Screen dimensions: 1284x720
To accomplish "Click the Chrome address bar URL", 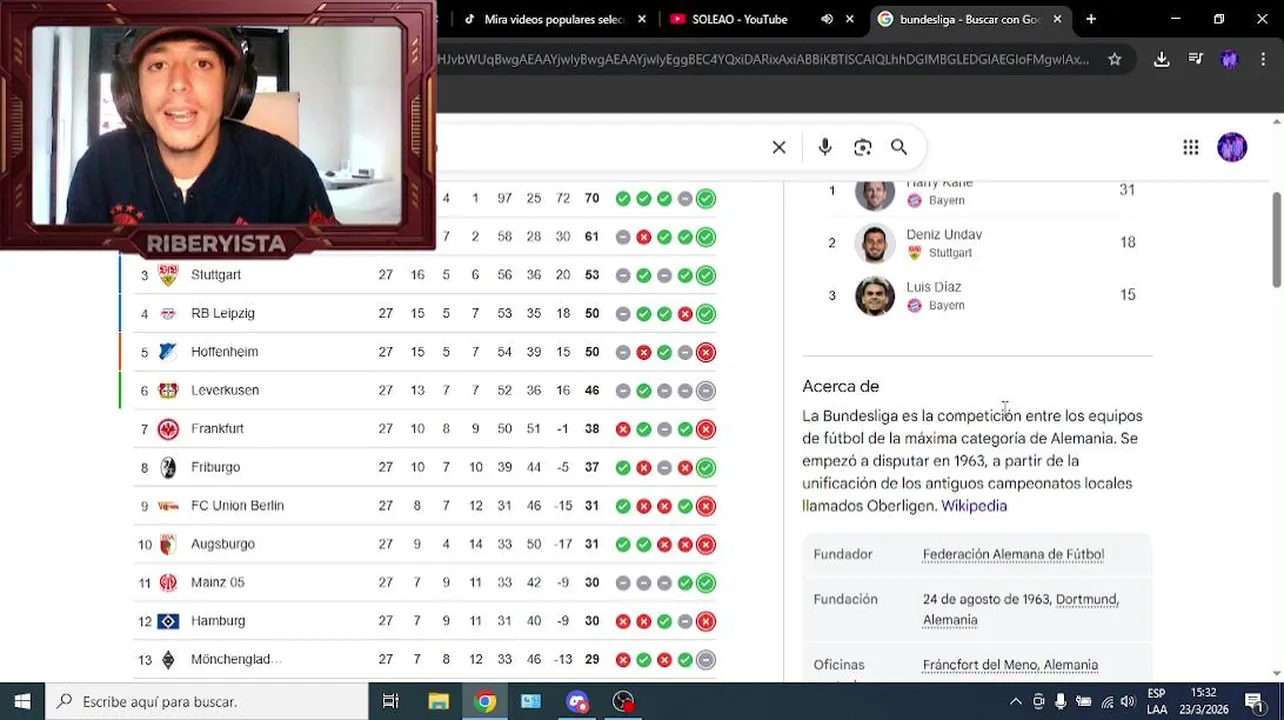I will click(x=762, y=59).
